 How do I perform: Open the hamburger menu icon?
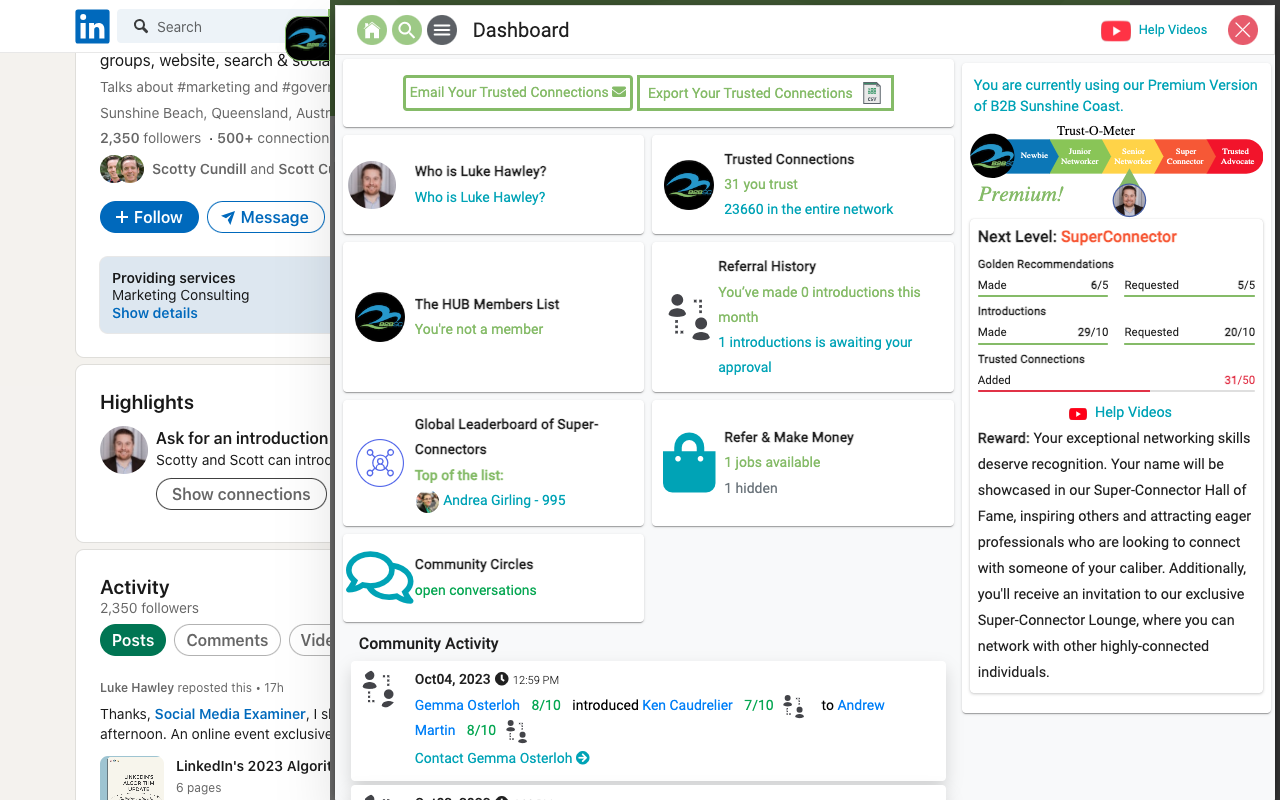442,30
